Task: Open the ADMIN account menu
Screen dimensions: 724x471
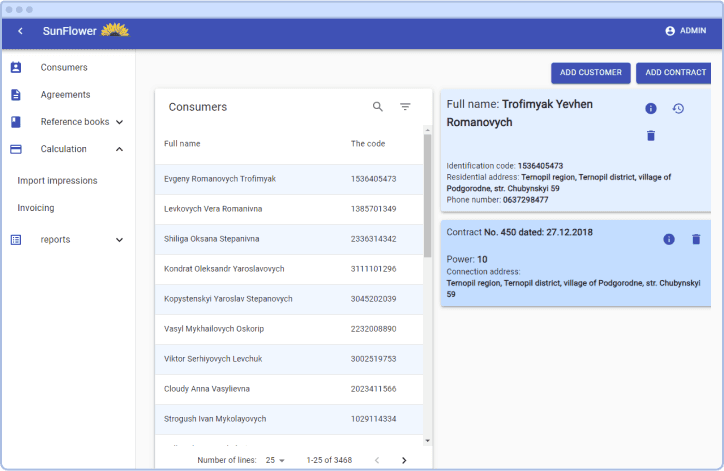Action: tap(685, 31)
